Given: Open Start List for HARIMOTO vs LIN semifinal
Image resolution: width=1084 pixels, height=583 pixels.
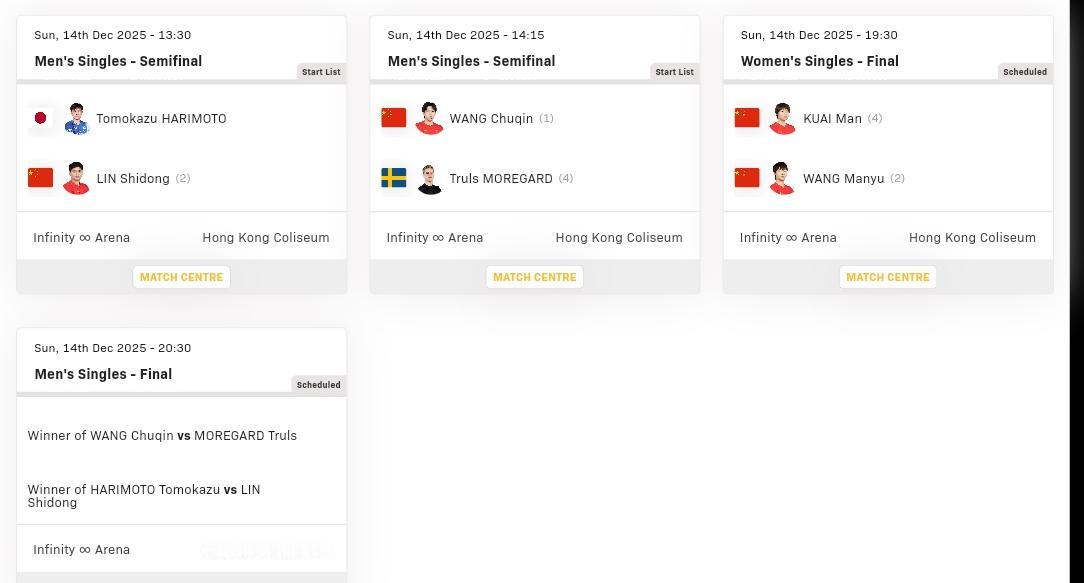Looking at the screenshot, I should [x=321, y=72].
